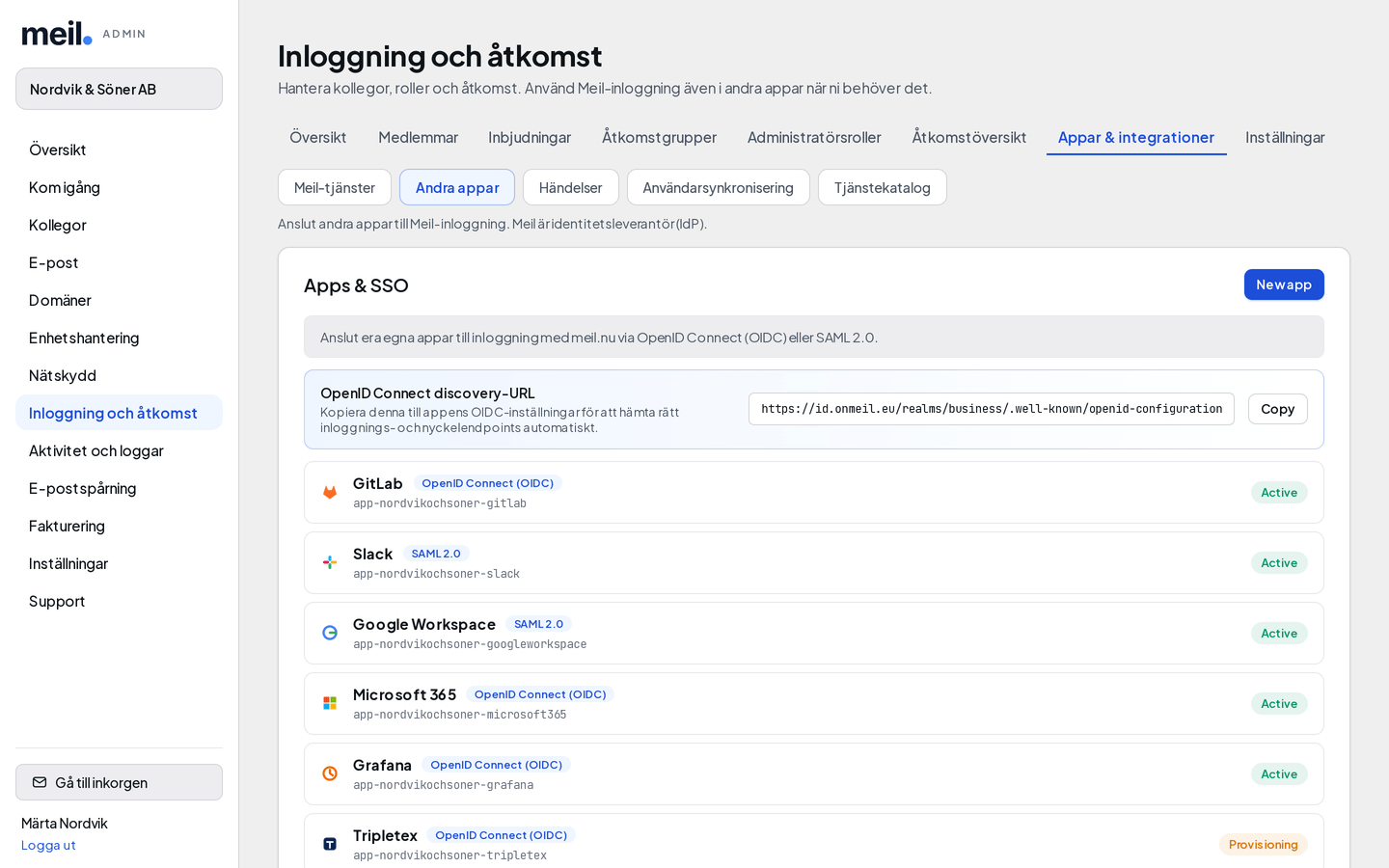
Task: Open the Nordvik & Söner AB organization selector
Action: pos(119,89)
